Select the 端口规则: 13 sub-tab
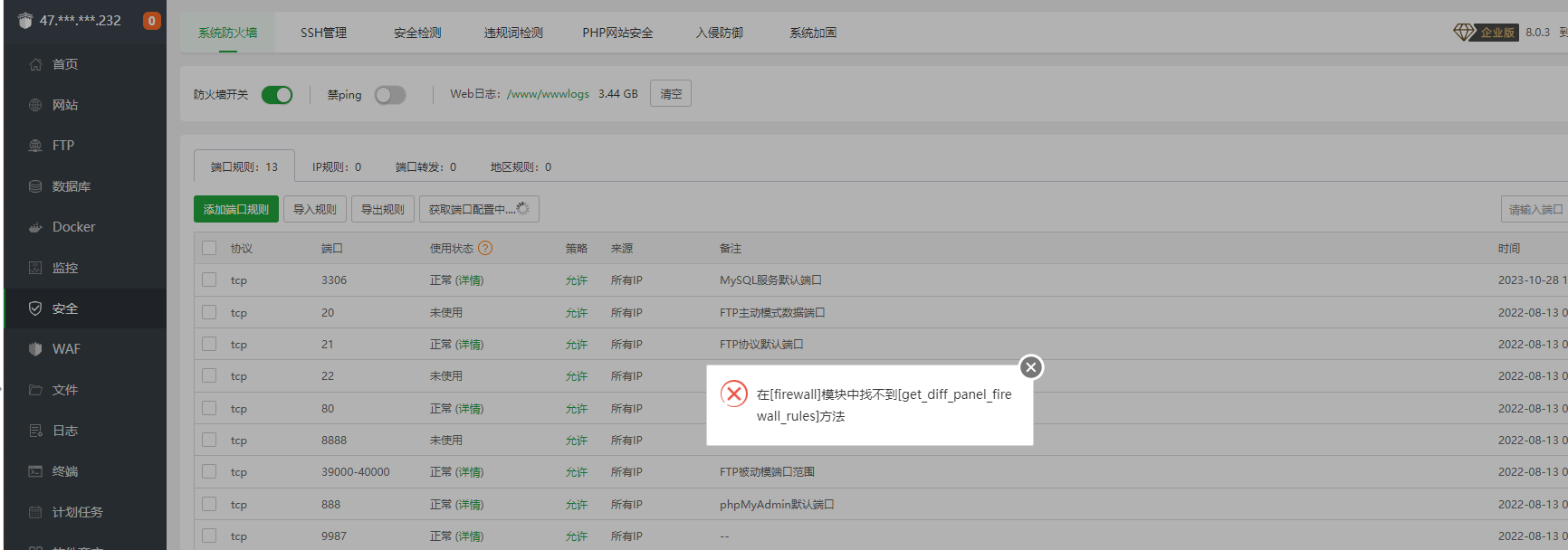 click(x=244, y=166)
